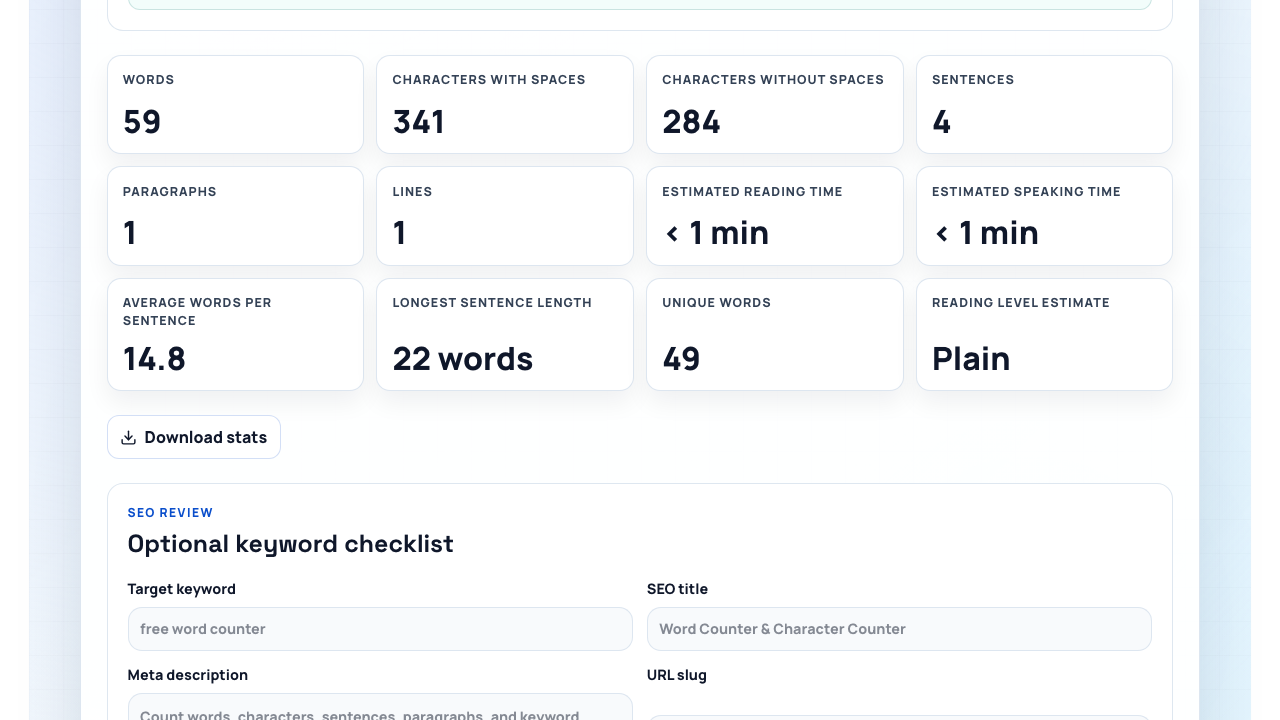Click the Longest Sentence Length label

point(492,303)
